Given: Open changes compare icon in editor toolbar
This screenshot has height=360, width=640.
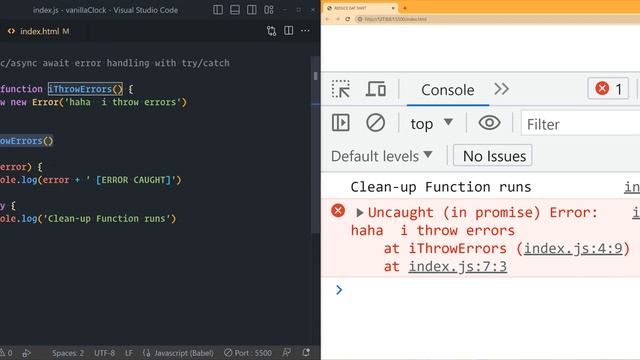Looking at the screenshot, I should coord(271,31).
